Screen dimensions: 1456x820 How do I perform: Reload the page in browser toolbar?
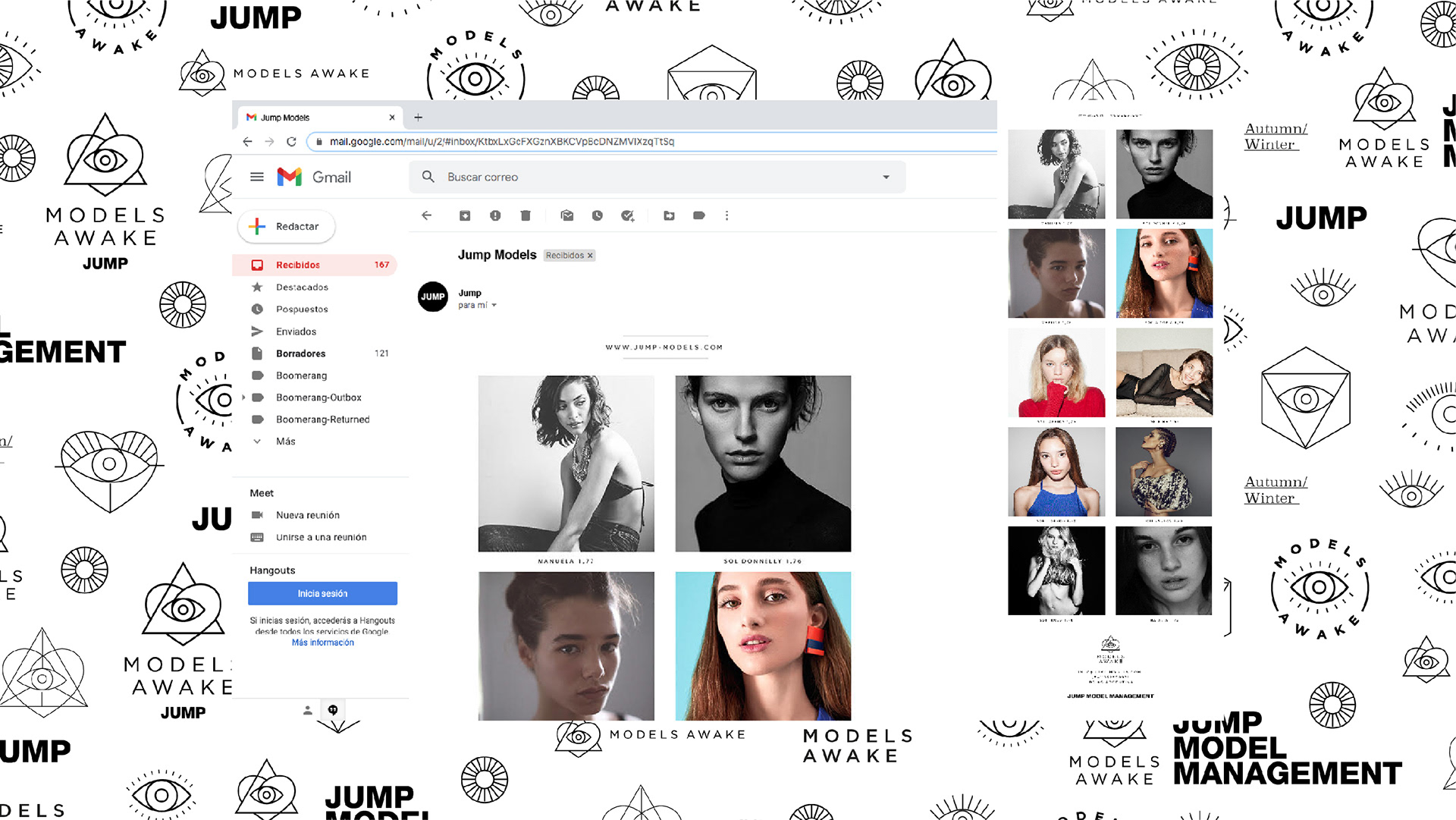(291, 142)
